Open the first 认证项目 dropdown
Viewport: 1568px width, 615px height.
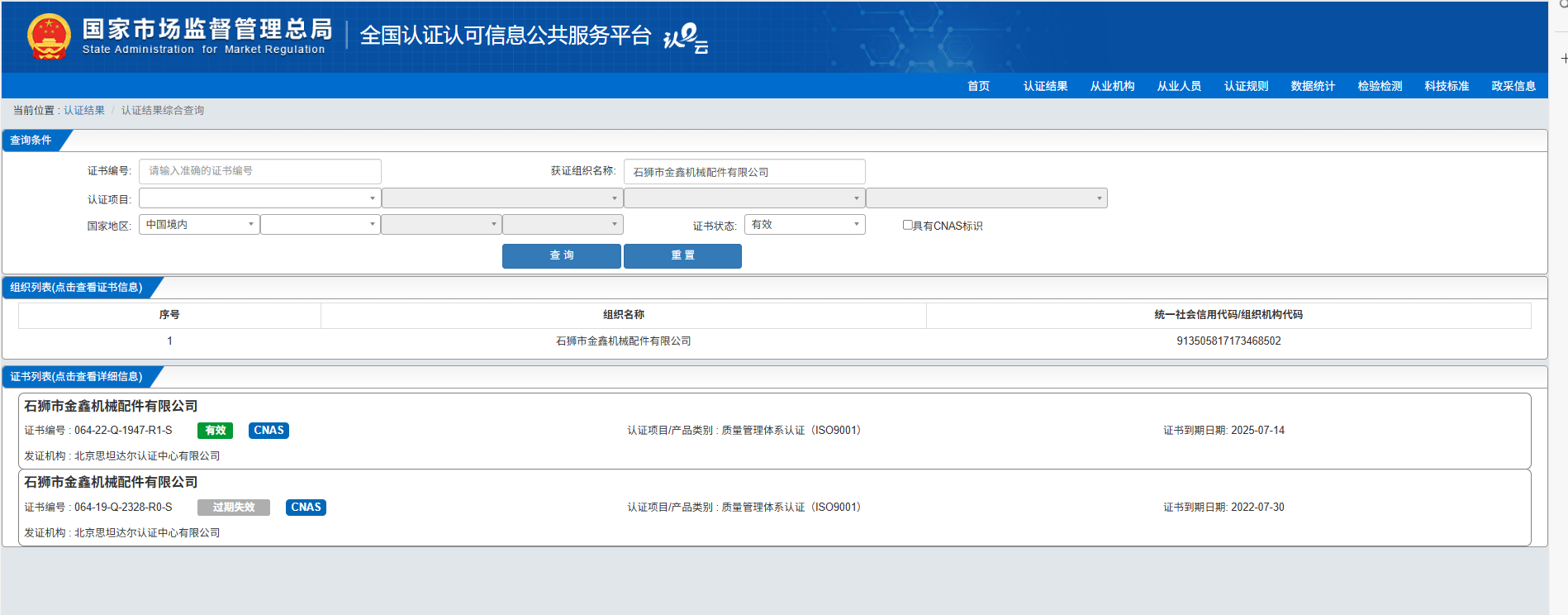[259, 198]
